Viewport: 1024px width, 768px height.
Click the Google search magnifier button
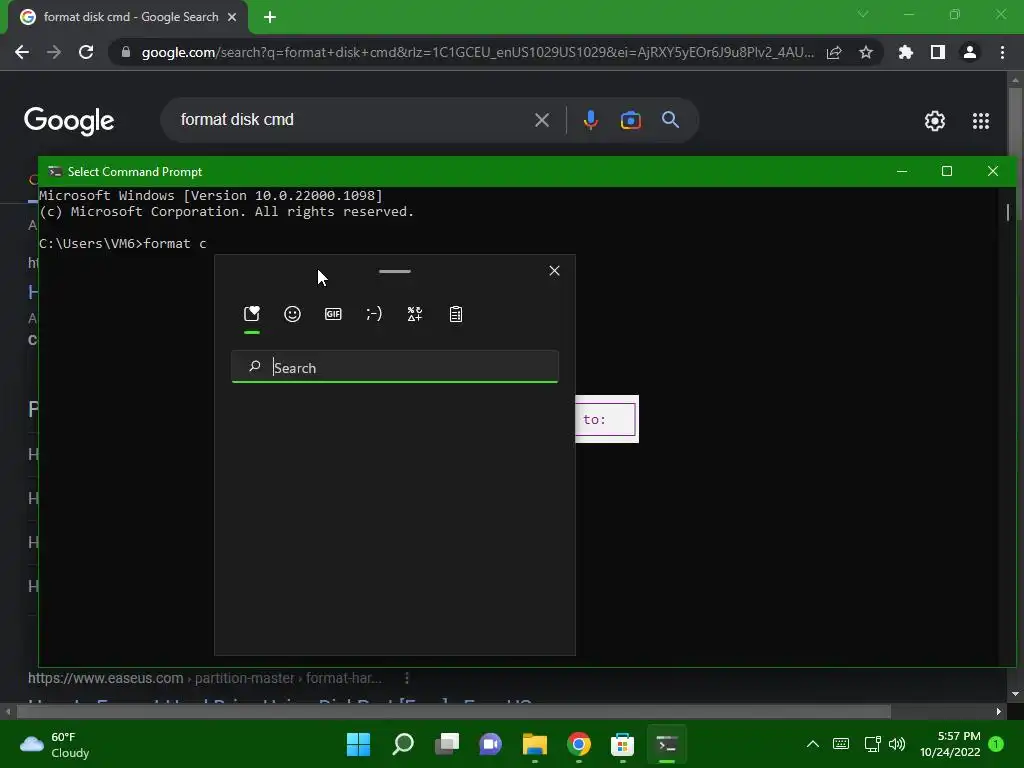pos(670,120)
